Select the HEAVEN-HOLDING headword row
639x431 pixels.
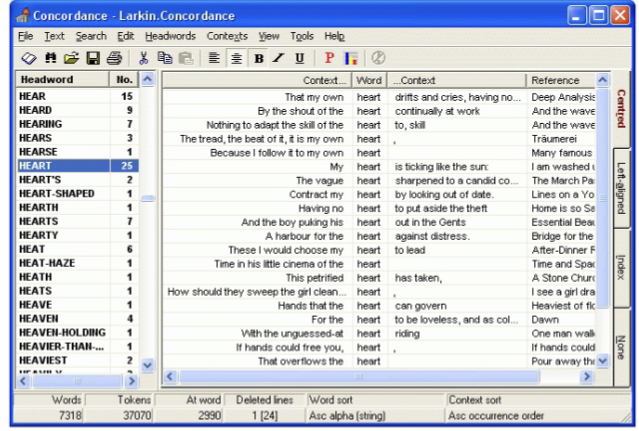[x=77, y=332]
